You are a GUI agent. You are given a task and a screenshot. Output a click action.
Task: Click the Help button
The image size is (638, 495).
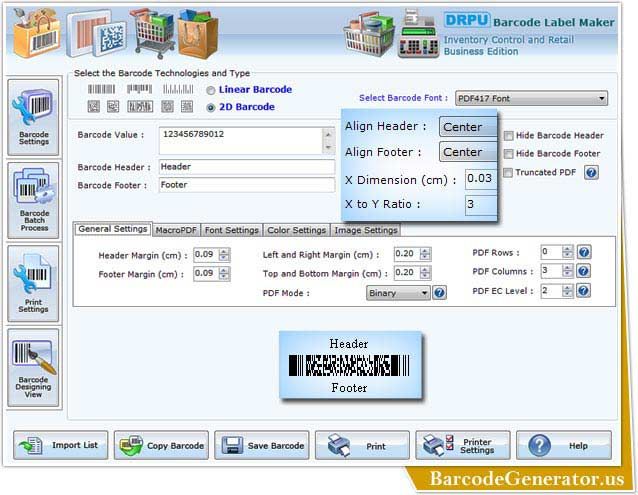[564, 445]
